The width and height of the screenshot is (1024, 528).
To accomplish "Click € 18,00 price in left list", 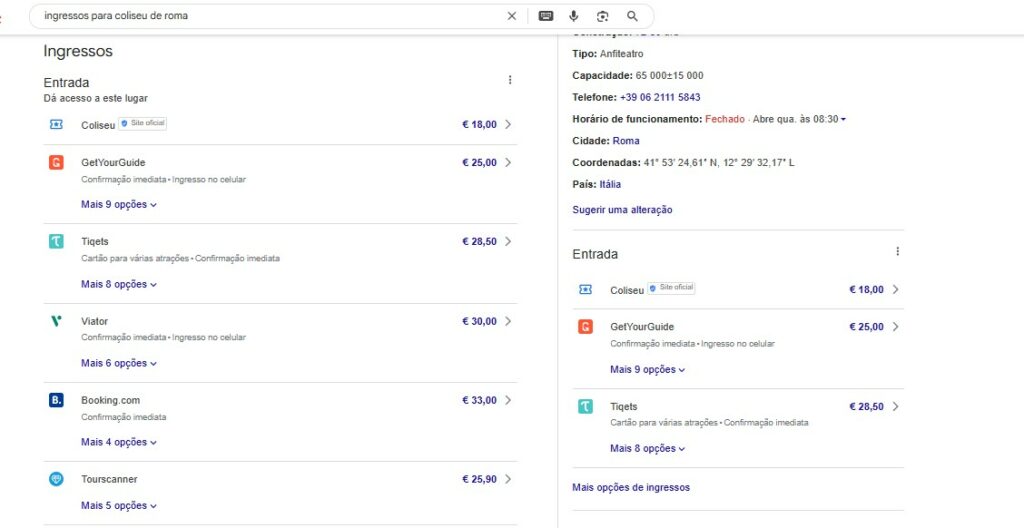I will click(x=479, y=125).
